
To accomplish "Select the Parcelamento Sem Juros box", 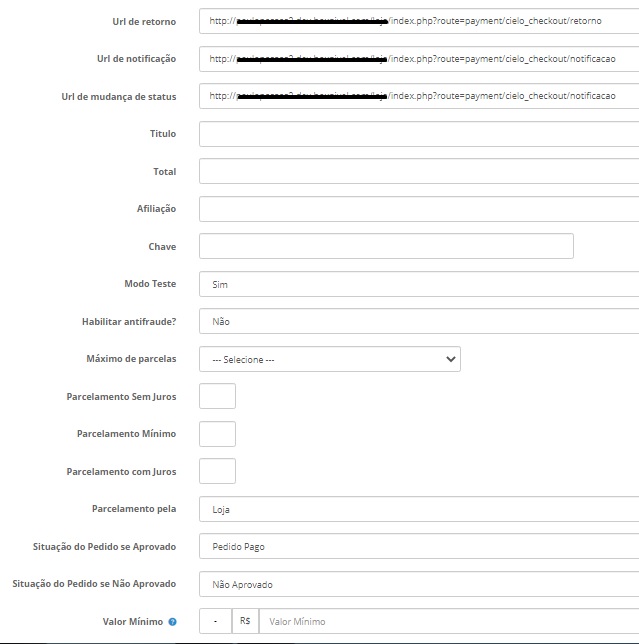I will pos(218,396).
